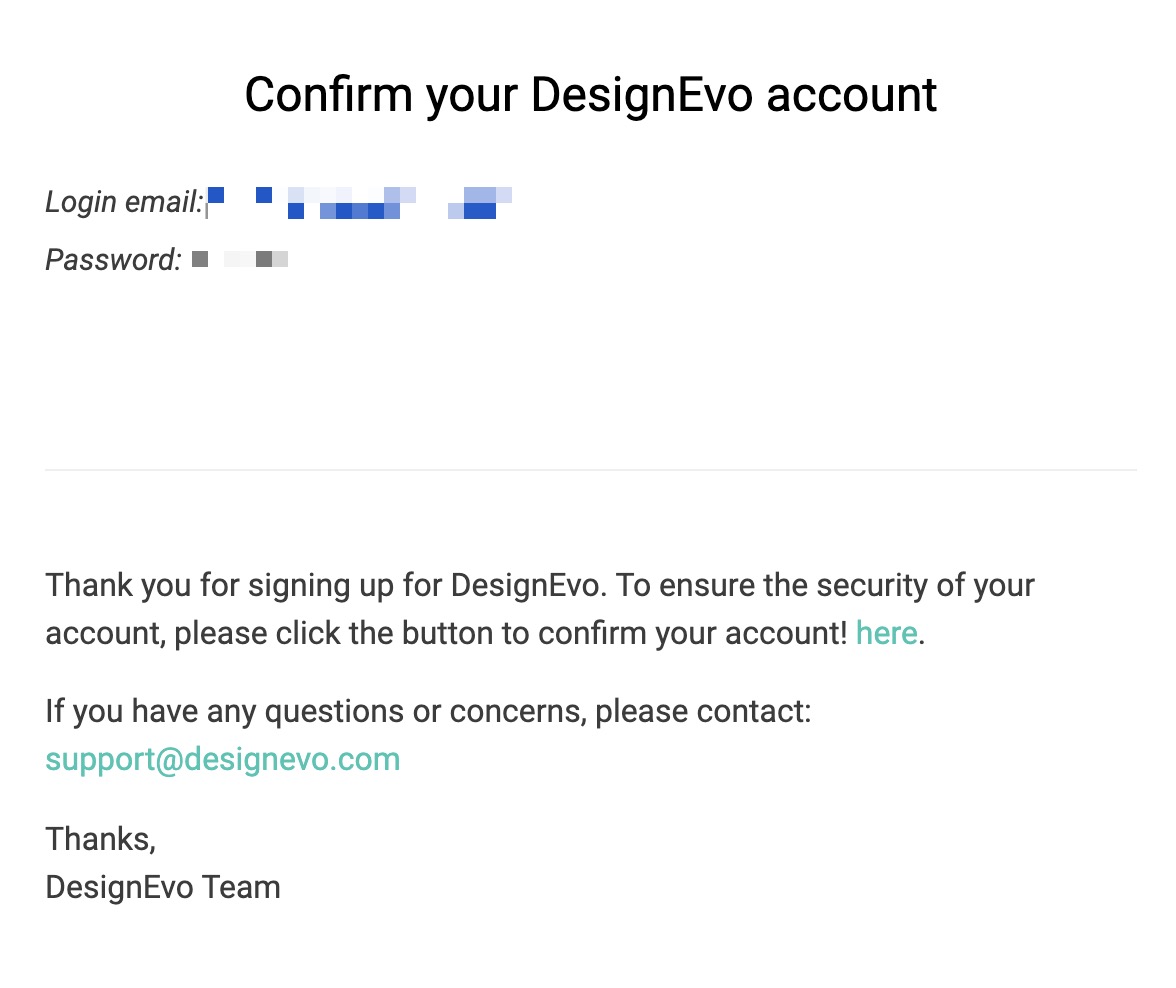Click the green "here" confirmation link
The height and width of the screenshot is (988, 1176).
tap(886, 633)
